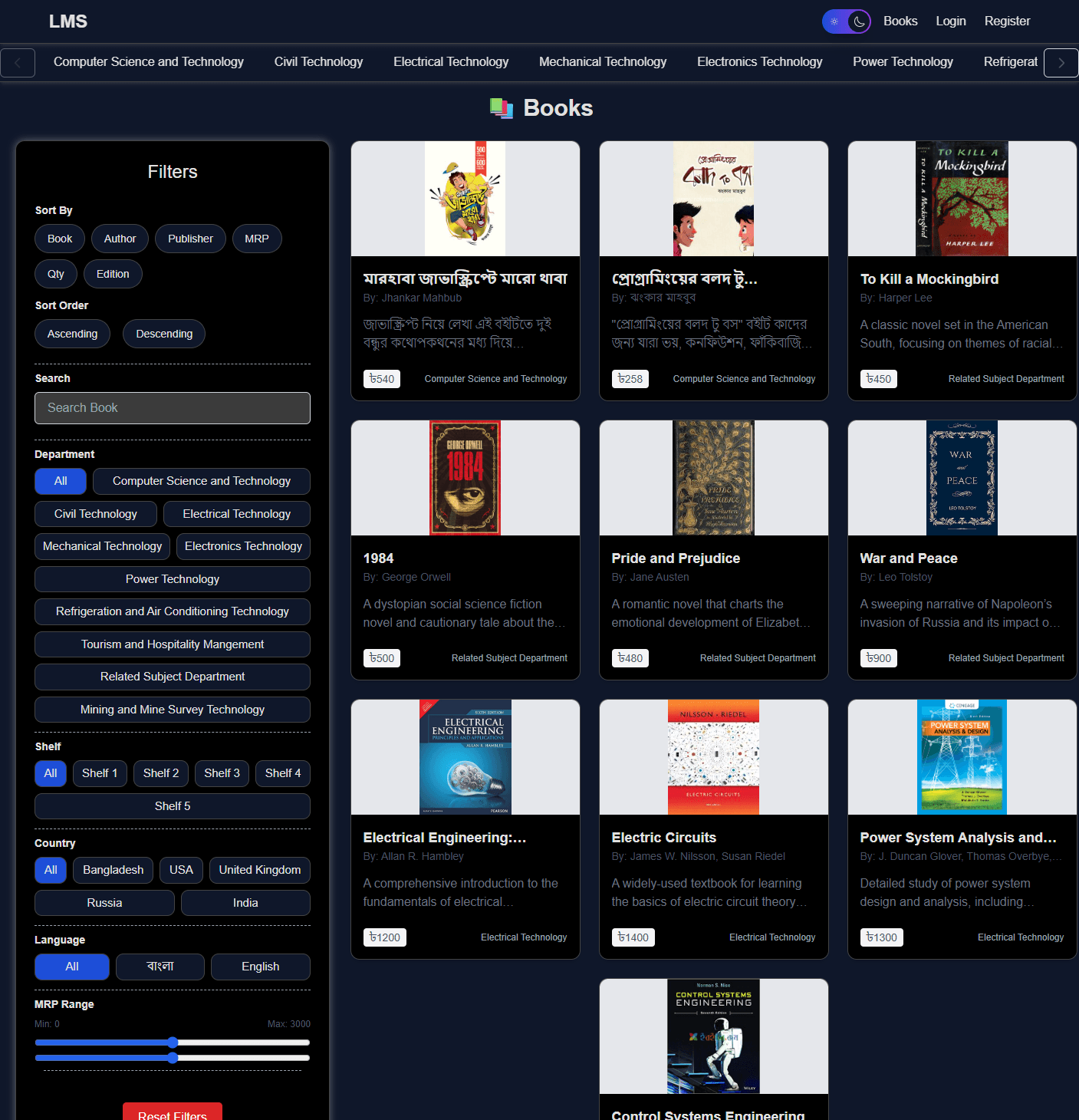Open the 1984 book cover thumbnail
The height and width of the screenshot is (1120, 1079).
465,477
